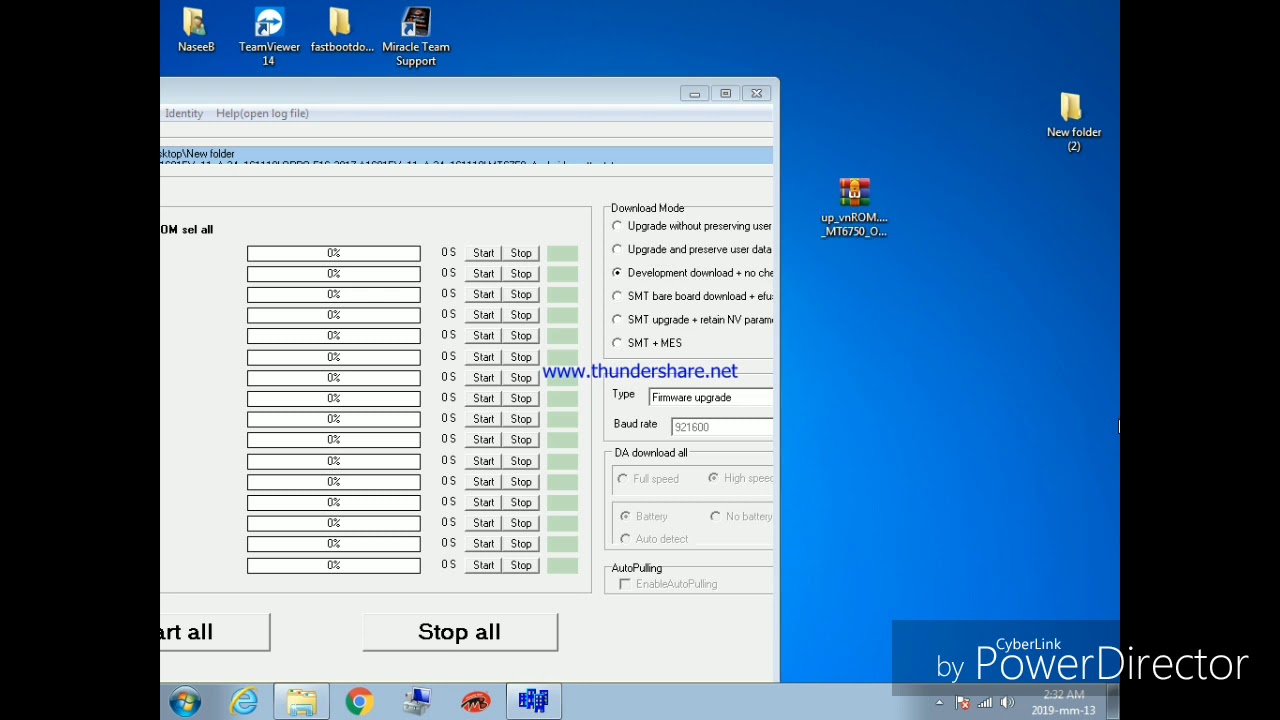Launch Google Chrome from the taskbar
This screenshot has height=720, width=1280.
tap(359, 702)
